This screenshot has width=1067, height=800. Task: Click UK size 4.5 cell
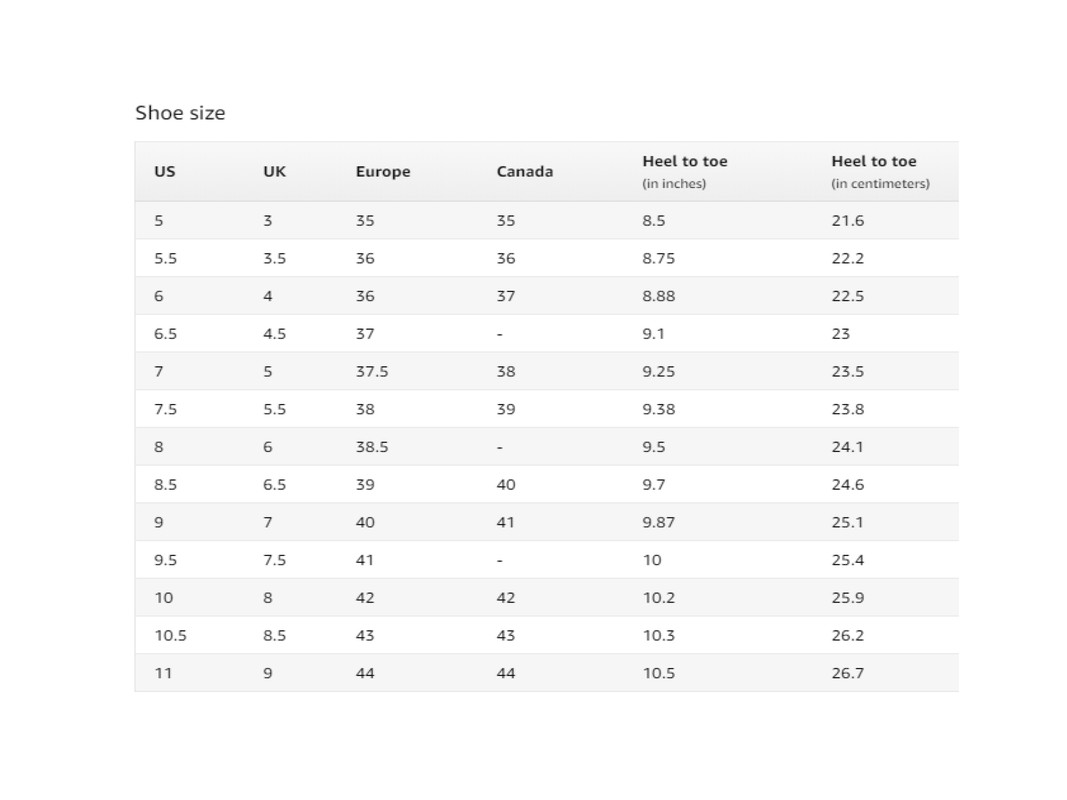point(274,334)
